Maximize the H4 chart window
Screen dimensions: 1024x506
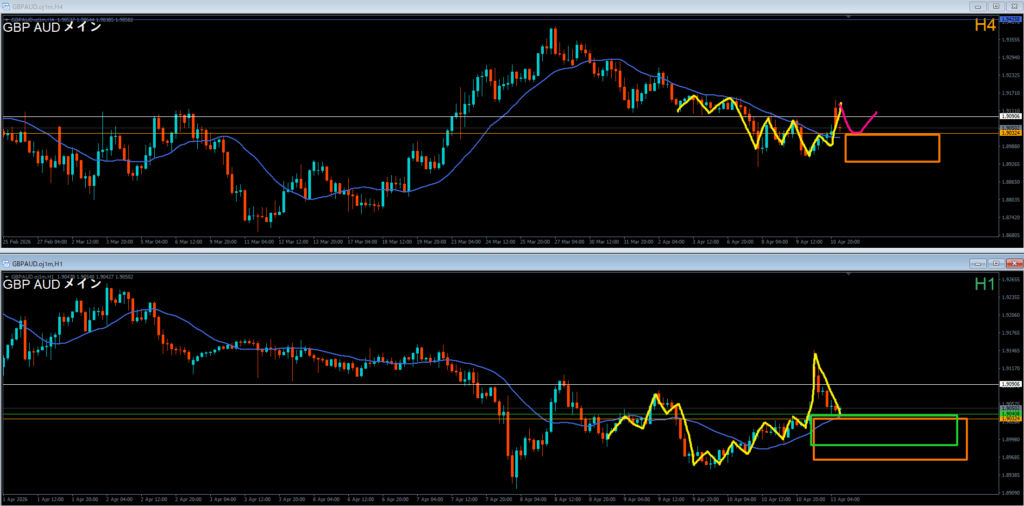pos(995,6)
